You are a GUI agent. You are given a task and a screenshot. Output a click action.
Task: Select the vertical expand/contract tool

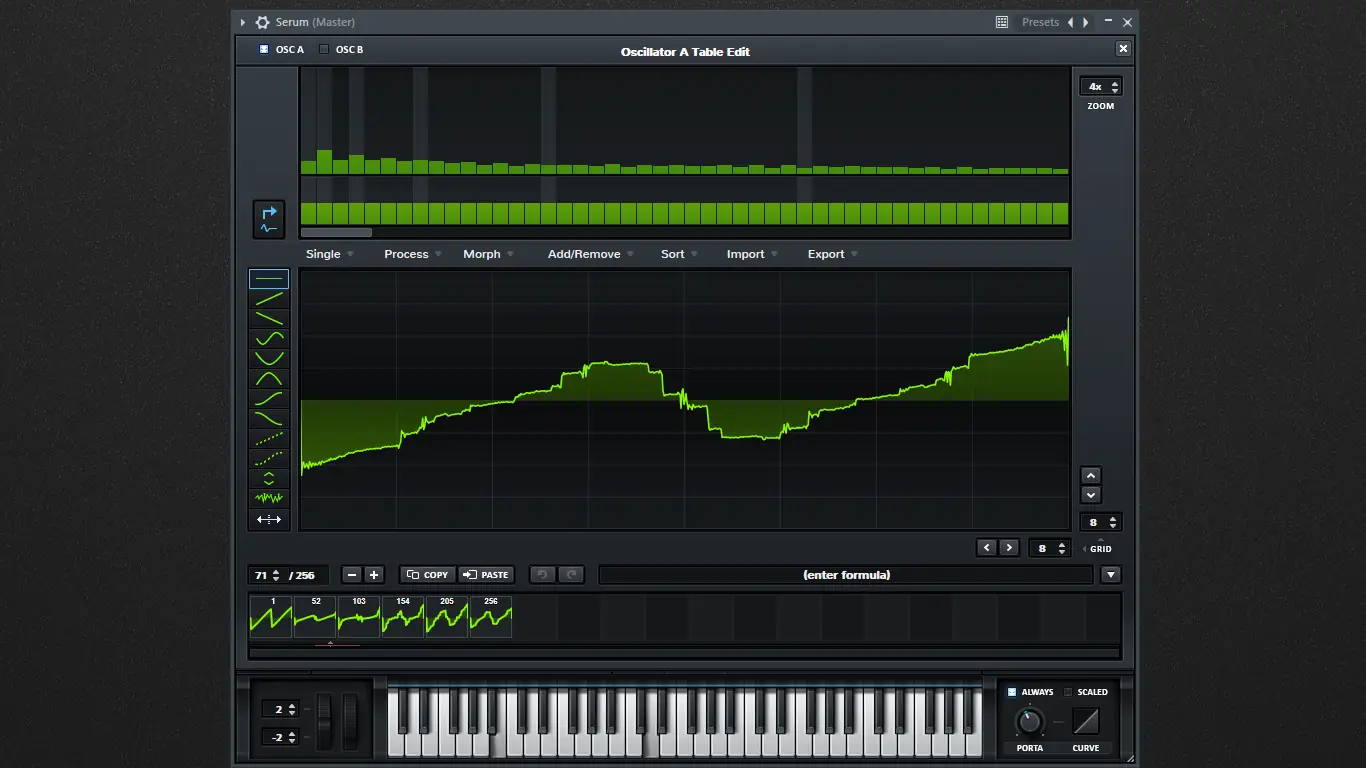[x=268, y=478]
